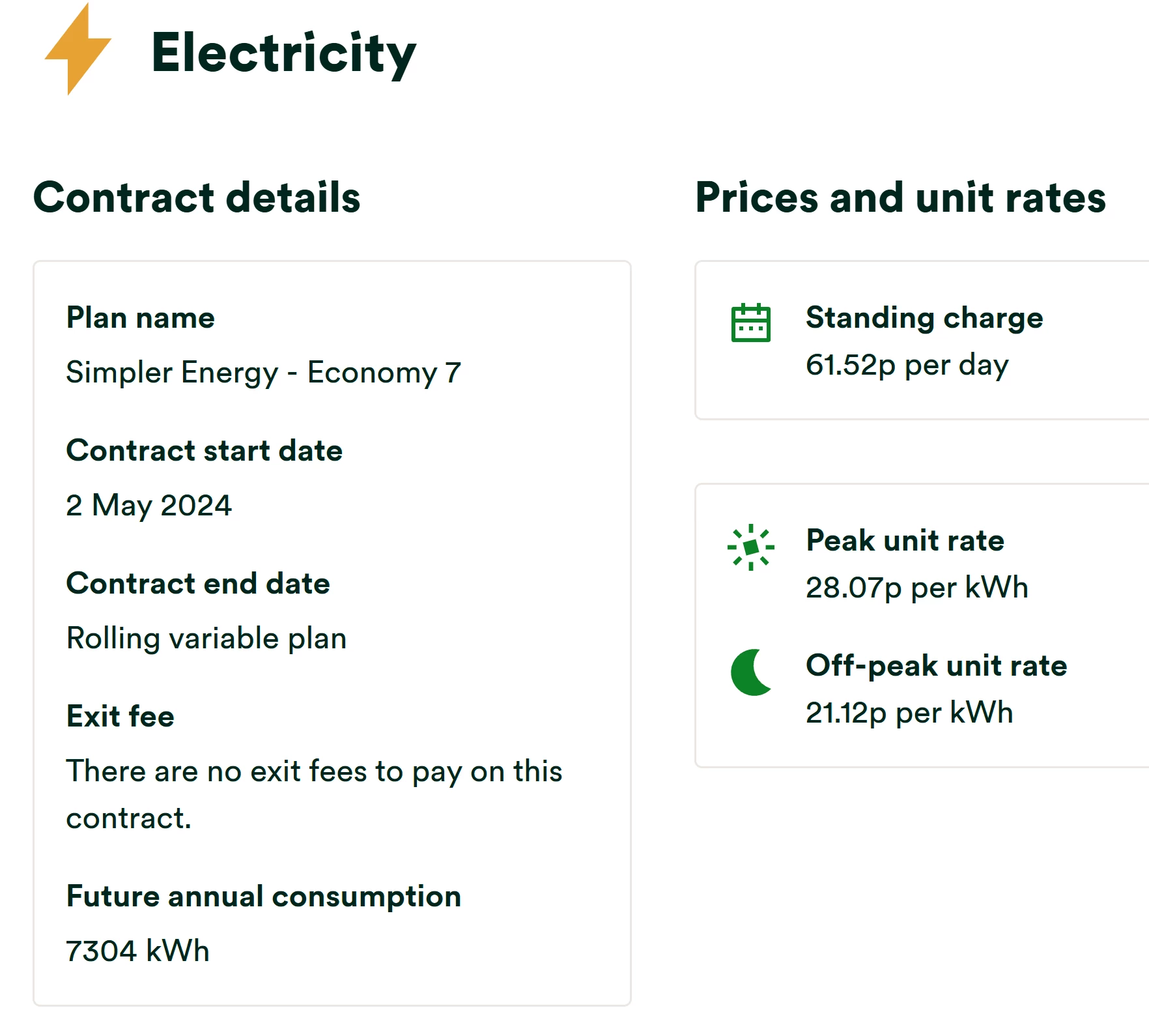Click the no exit fees description text
The height and width of the screenshot is (1036, 1149).
tap(314, 772)
